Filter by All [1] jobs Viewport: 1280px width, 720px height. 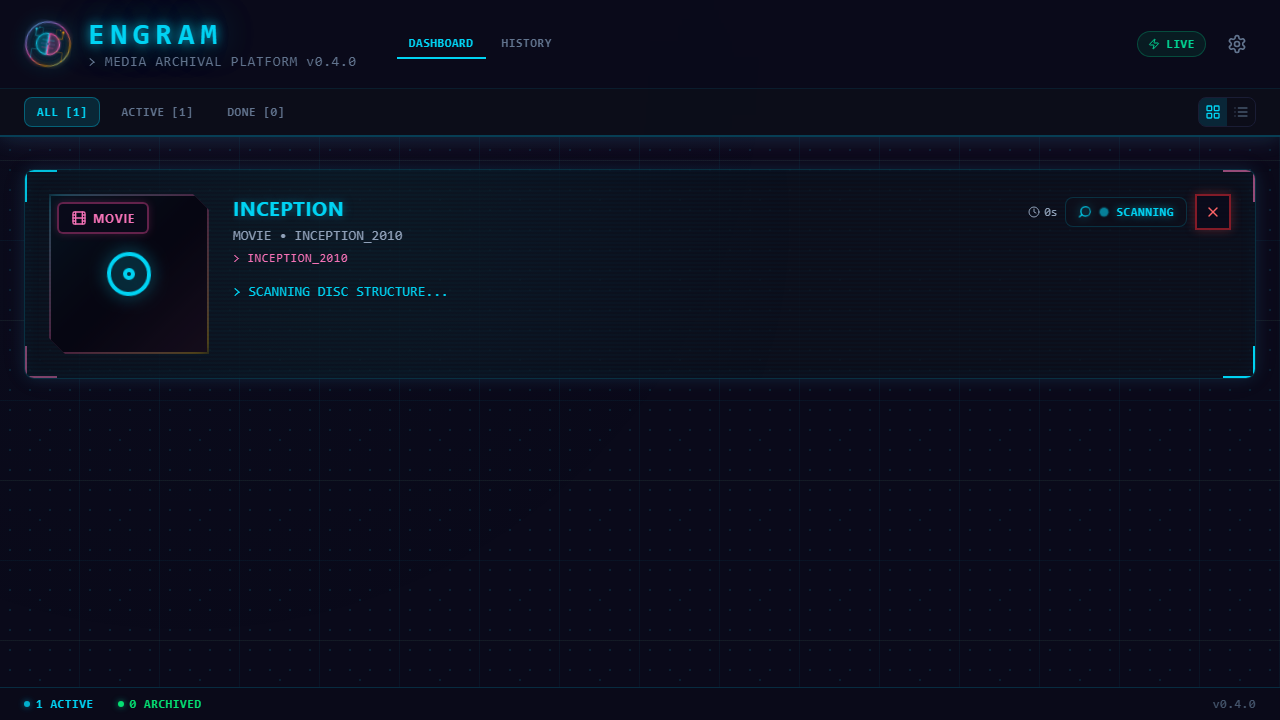(62, 112)
